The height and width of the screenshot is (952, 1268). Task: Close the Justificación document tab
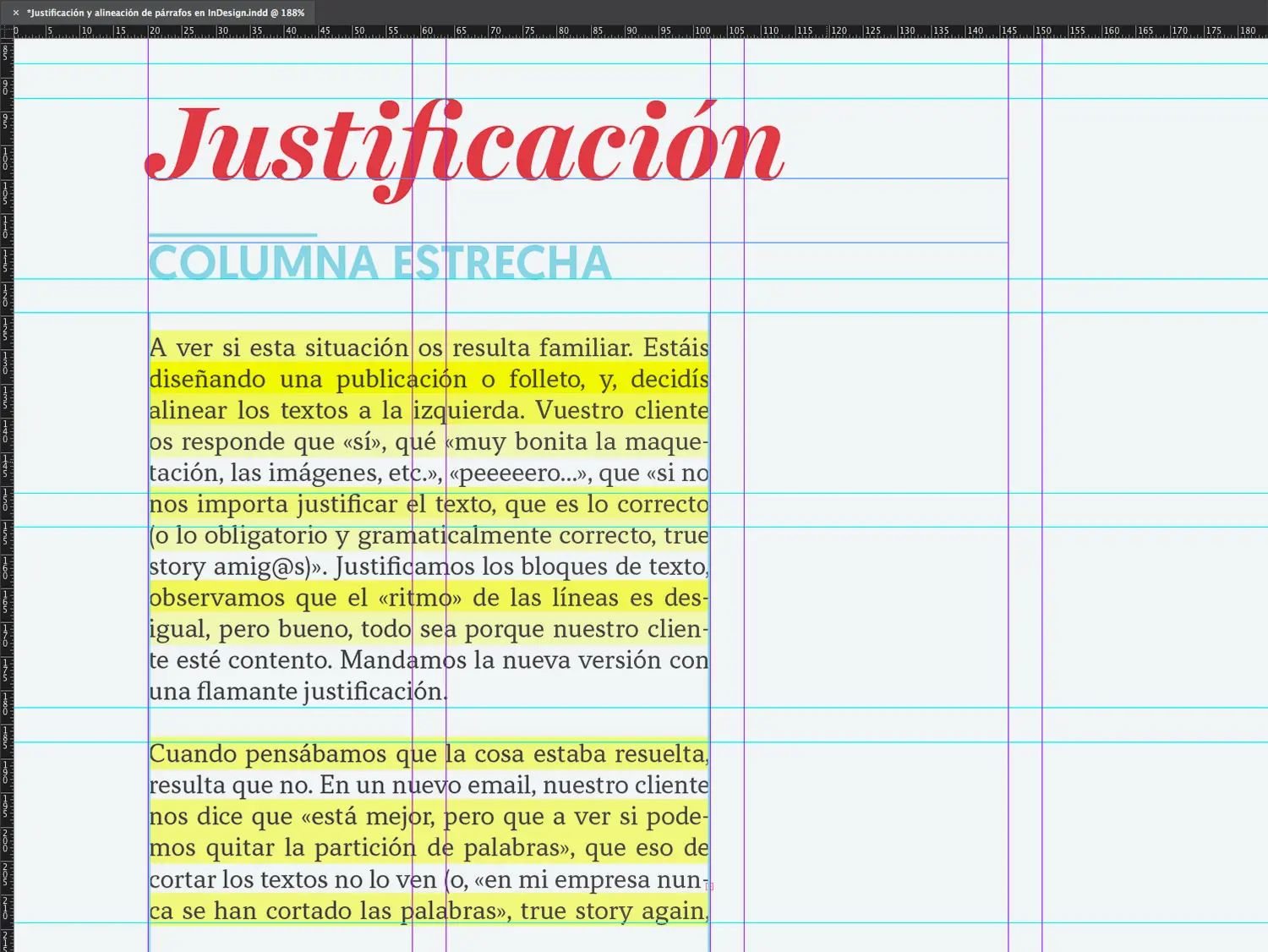point(15,13)
